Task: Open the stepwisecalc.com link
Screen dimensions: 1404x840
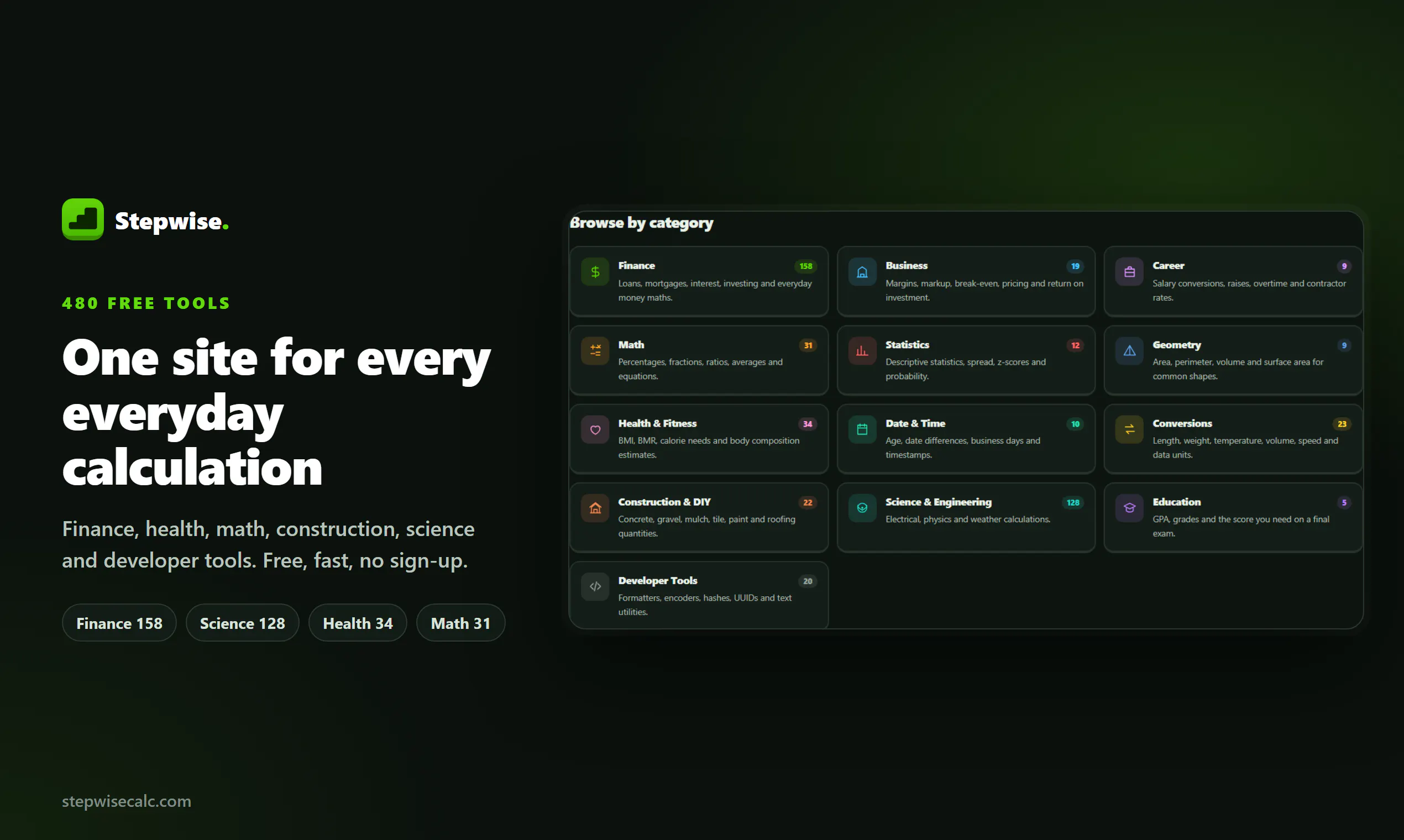Action: pos(126,801)
